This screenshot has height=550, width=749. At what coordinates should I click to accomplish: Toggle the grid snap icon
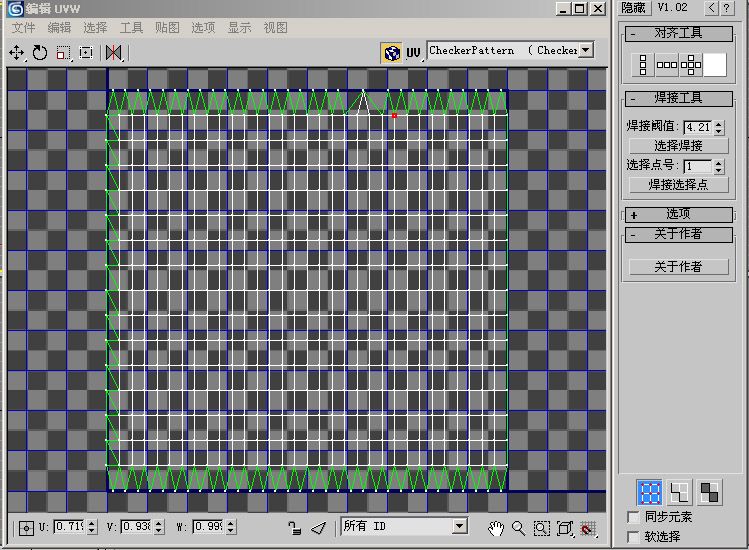[588, 528]
